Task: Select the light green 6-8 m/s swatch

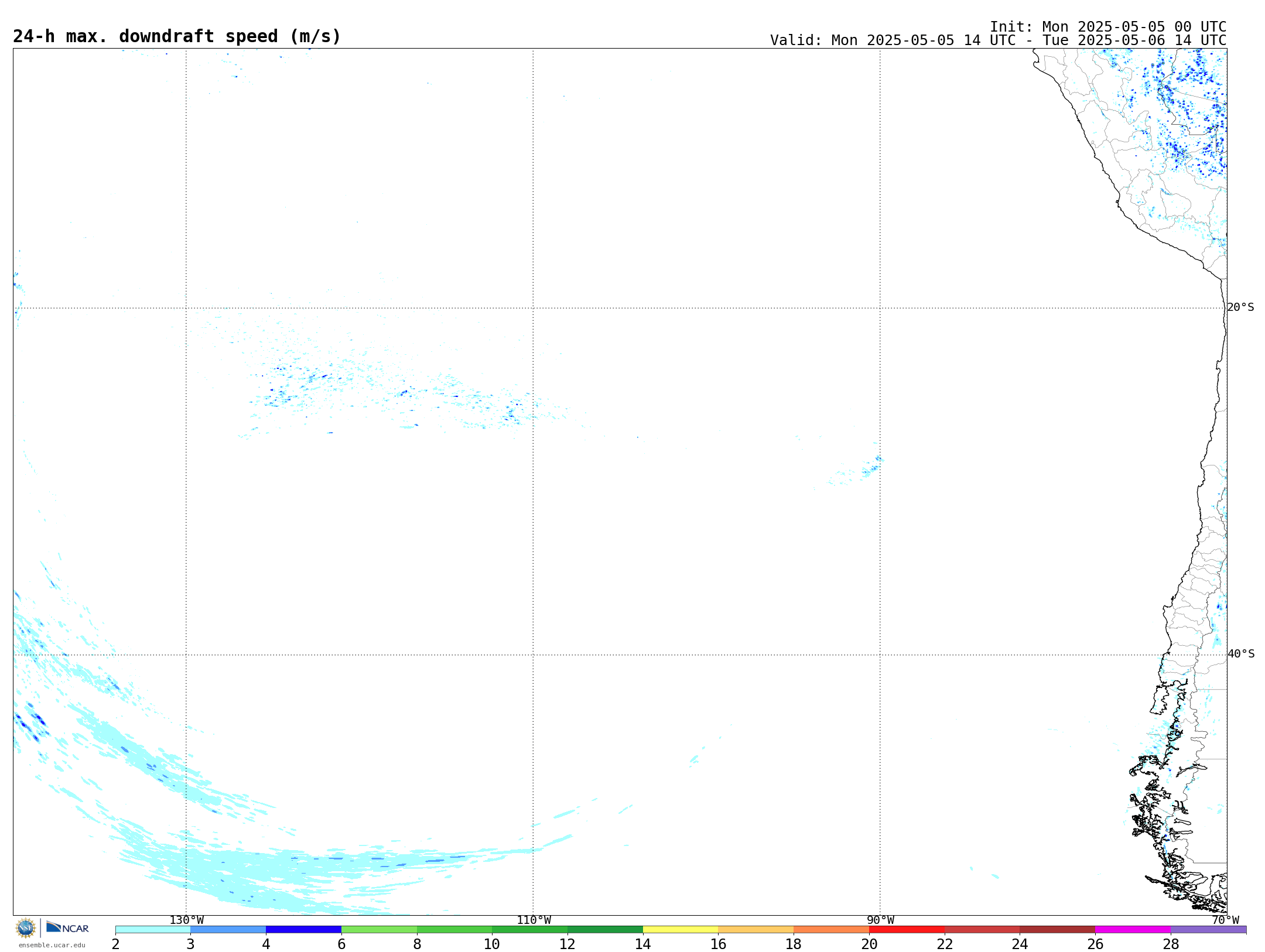Action: pyautogui.click(x=379, y=929)
